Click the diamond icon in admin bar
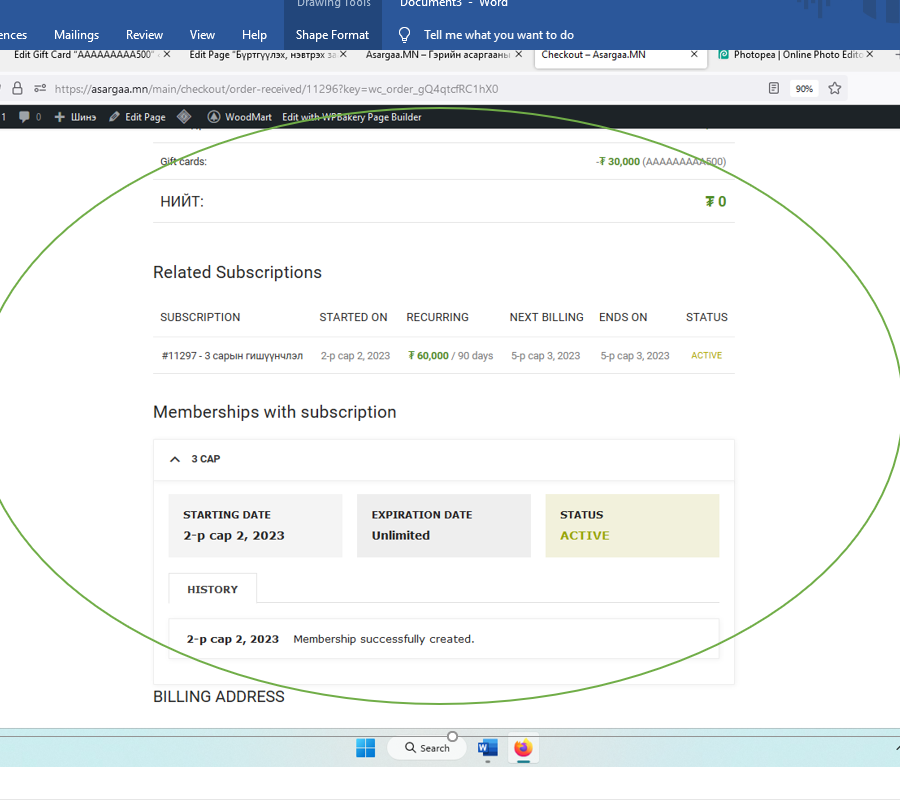Screen dimensions: 900x800 [x=184, y=117]
